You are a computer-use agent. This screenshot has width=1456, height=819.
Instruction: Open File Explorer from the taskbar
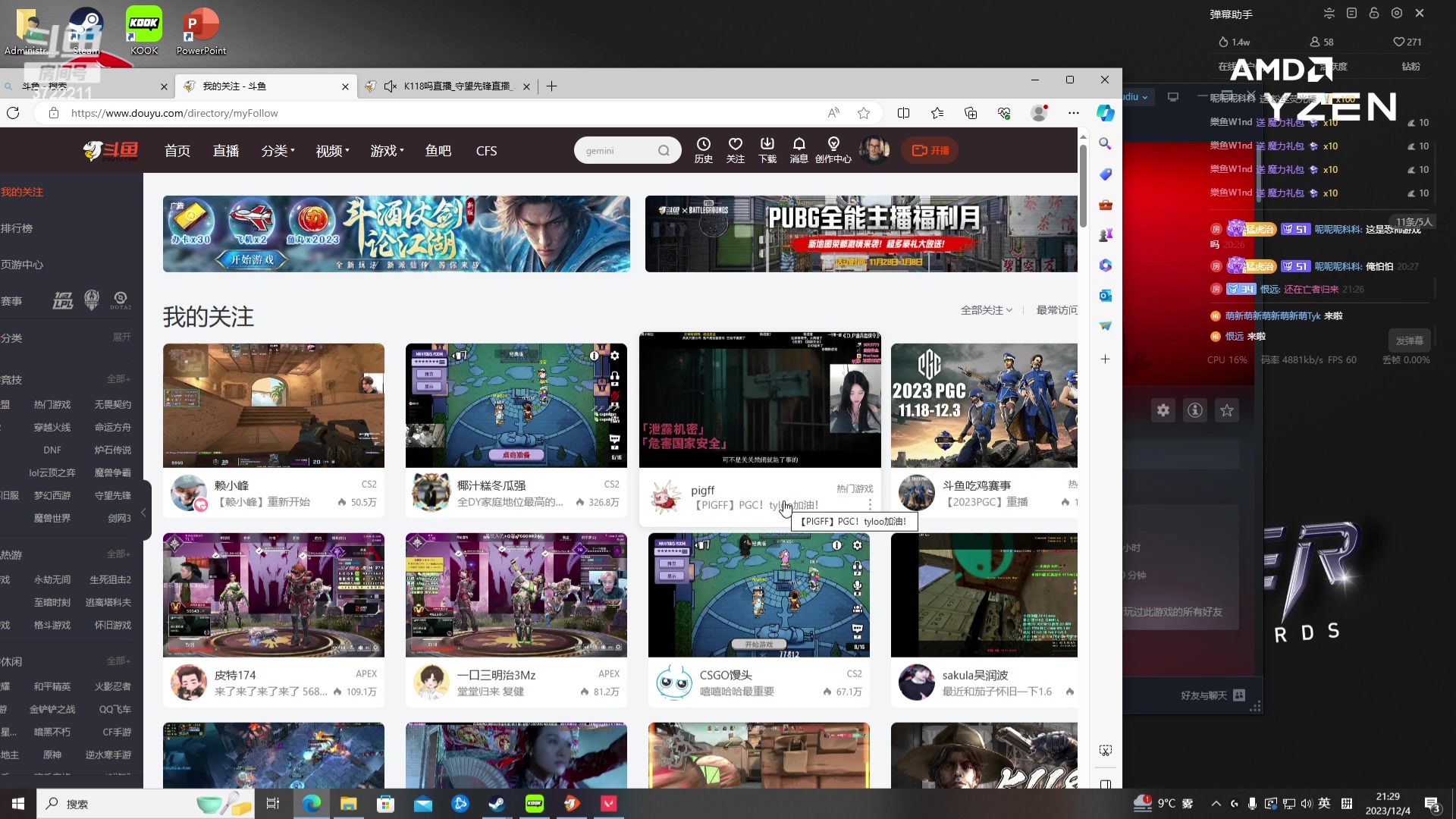pyautogui.click(x=348, y=804)
